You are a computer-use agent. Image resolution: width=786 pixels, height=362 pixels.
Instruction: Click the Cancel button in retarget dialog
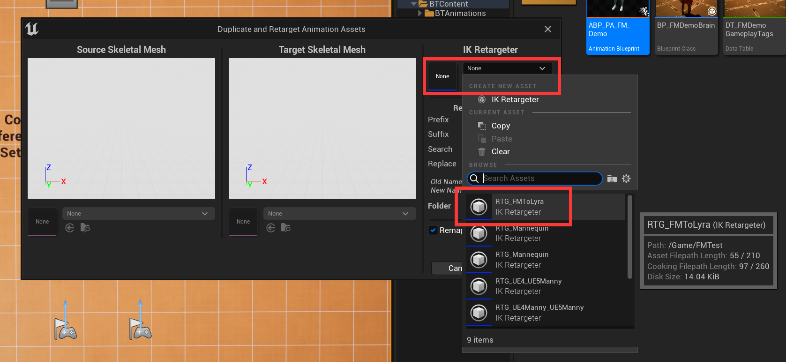point(447,268)
